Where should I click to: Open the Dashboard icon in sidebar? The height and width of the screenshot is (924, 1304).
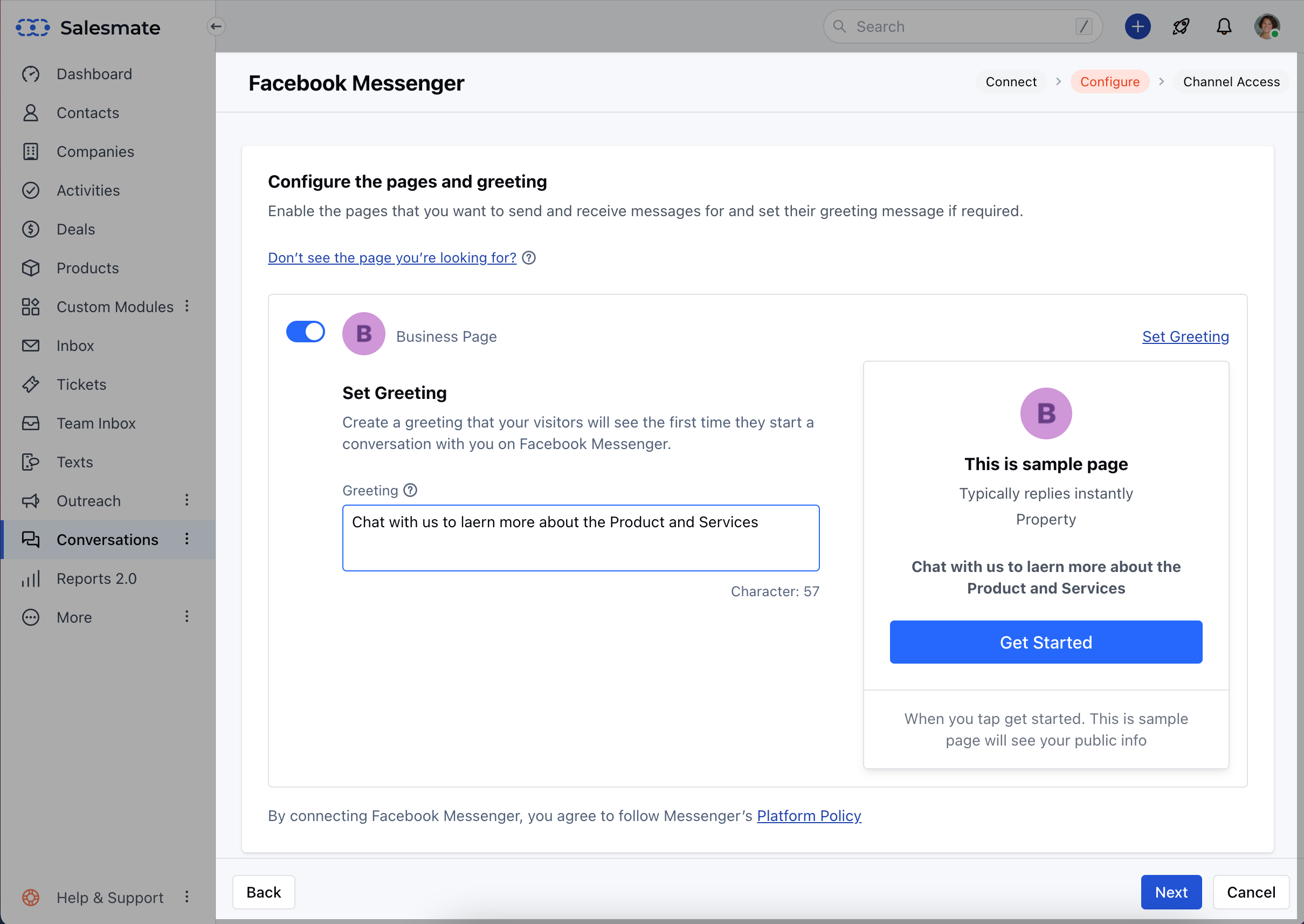pos(31,74)
